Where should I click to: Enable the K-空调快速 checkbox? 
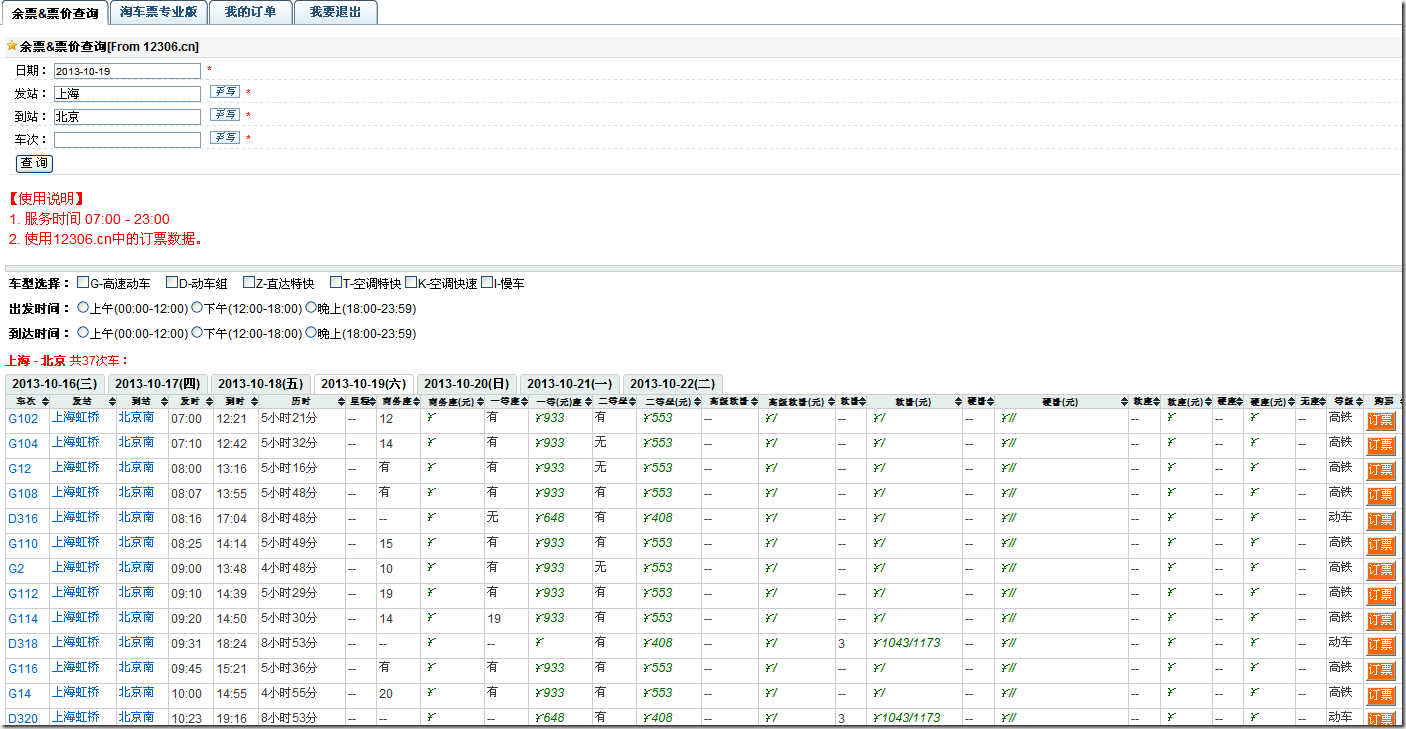pos(410,283)
